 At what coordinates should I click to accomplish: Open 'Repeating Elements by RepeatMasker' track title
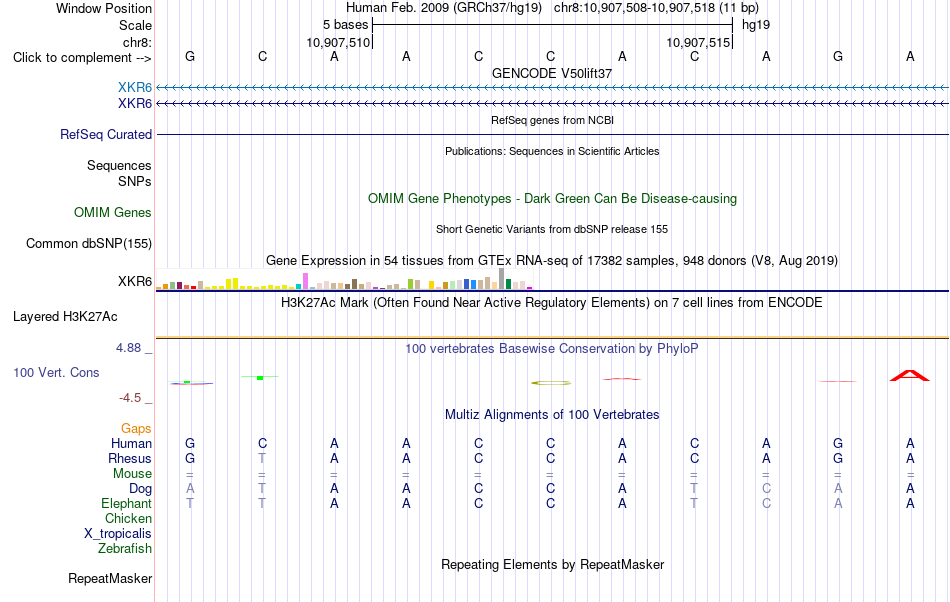click(552, 565)
